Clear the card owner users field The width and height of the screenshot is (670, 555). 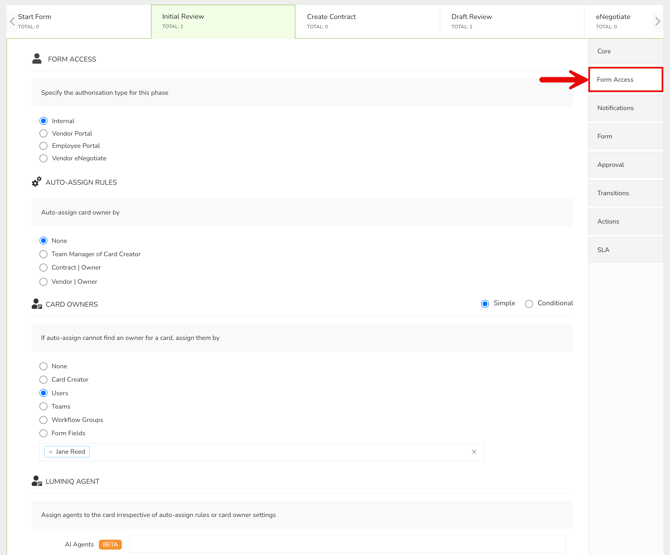tap(474, 452)
